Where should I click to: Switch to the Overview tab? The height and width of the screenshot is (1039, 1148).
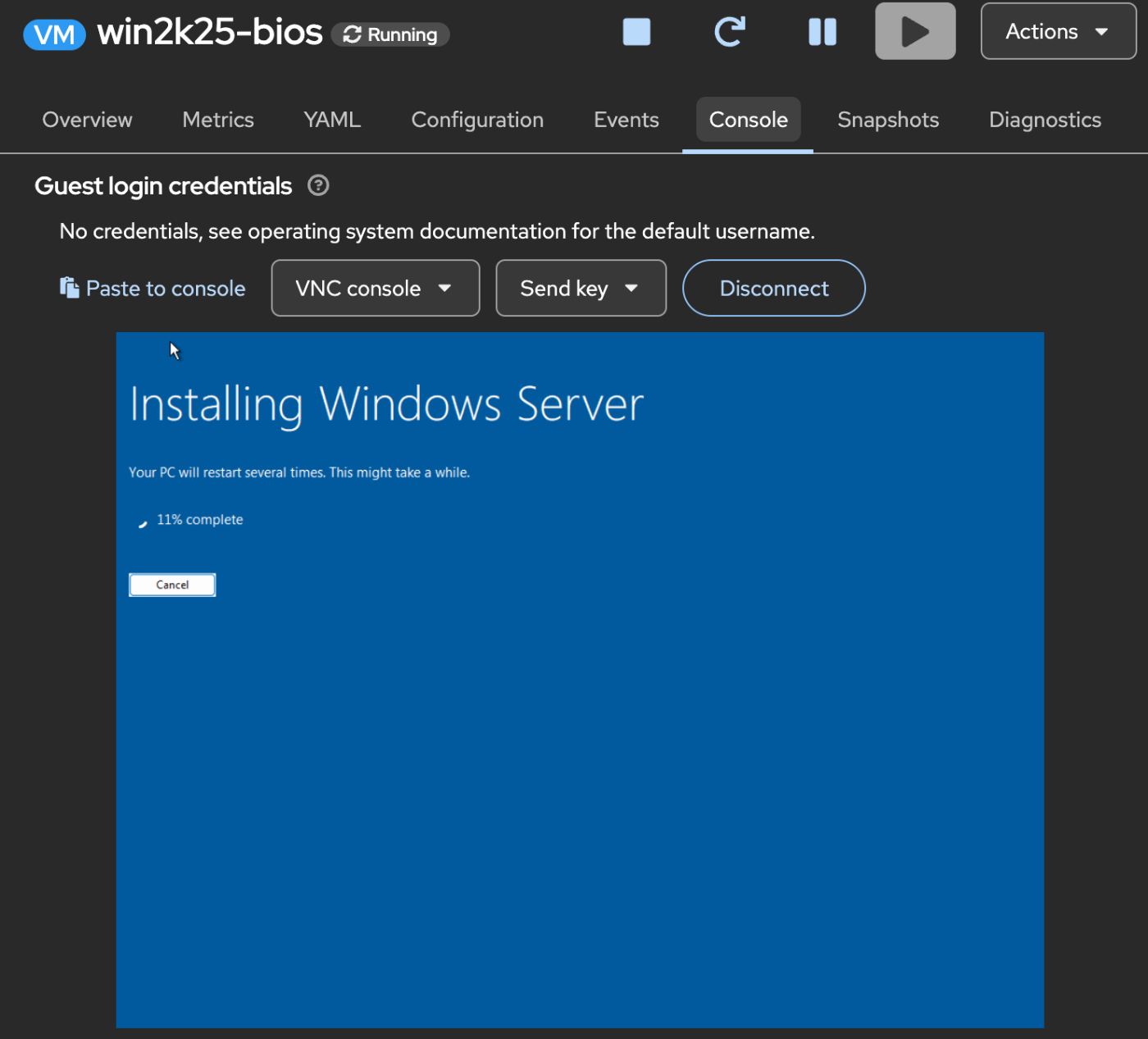click(x=87, y=120)
